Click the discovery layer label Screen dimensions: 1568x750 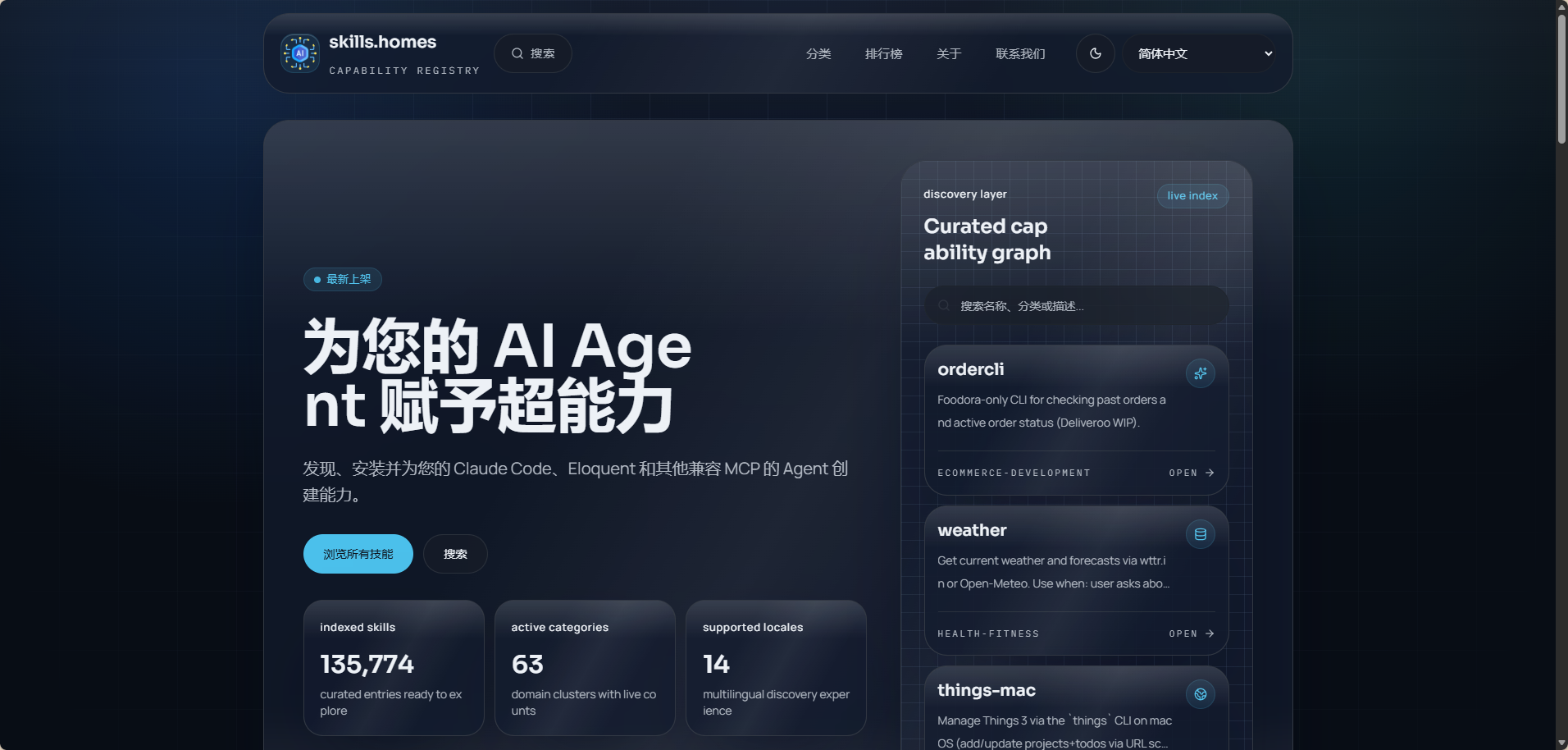point(965,194)
